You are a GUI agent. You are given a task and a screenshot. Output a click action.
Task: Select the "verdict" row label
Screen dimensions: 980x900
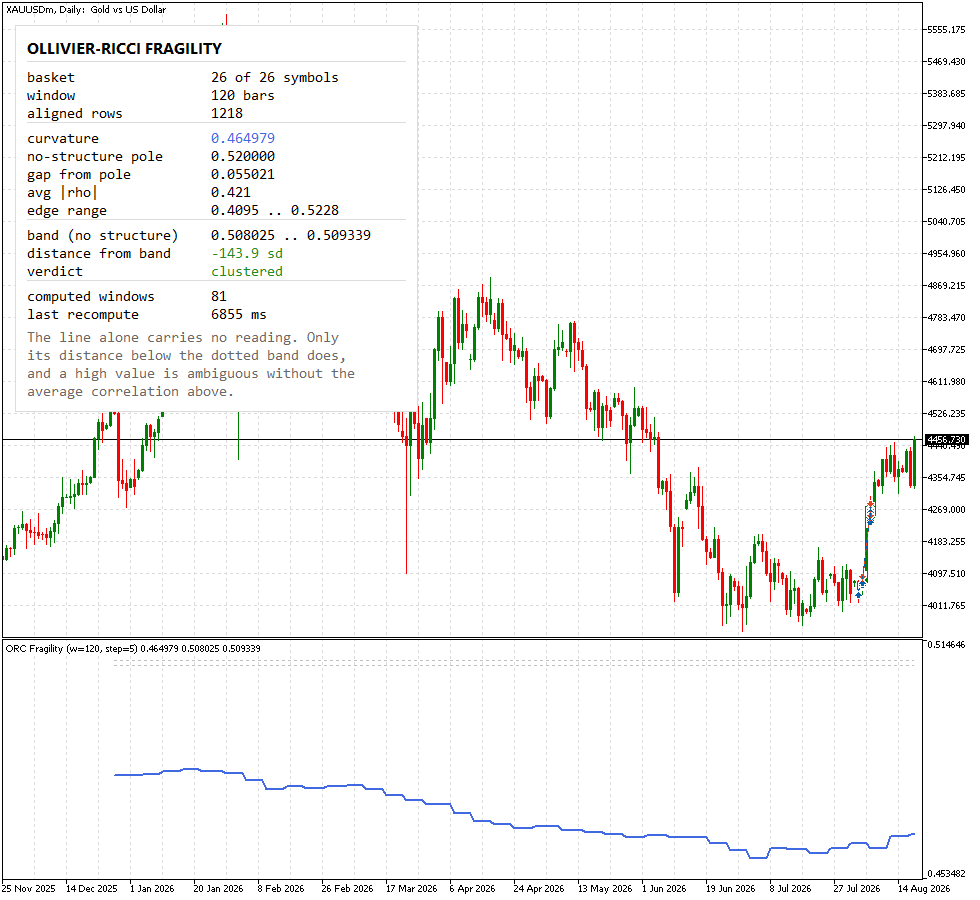(55, 272)
